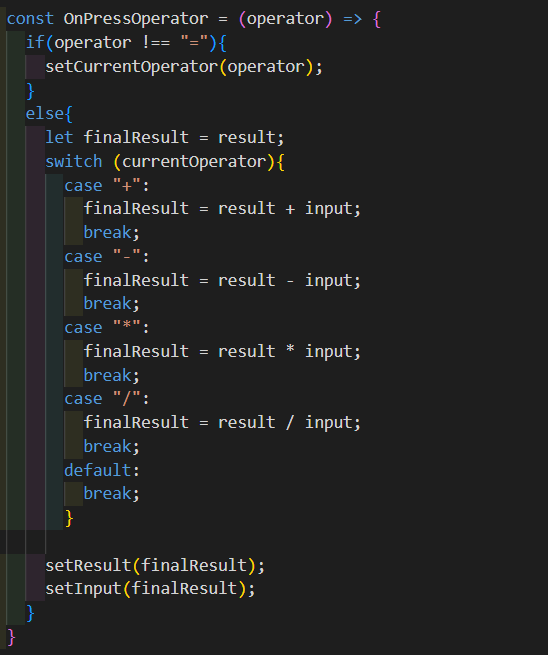Click 'break' below the result - input line
The image size is (548, 655).
tap(107, 303)
